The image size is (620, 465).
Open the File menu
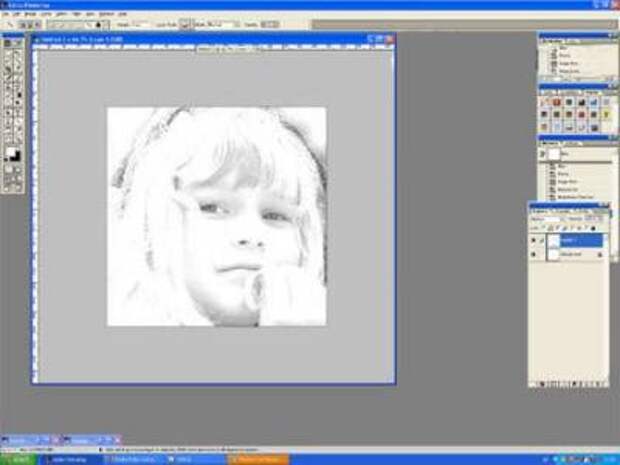(6, 14)
